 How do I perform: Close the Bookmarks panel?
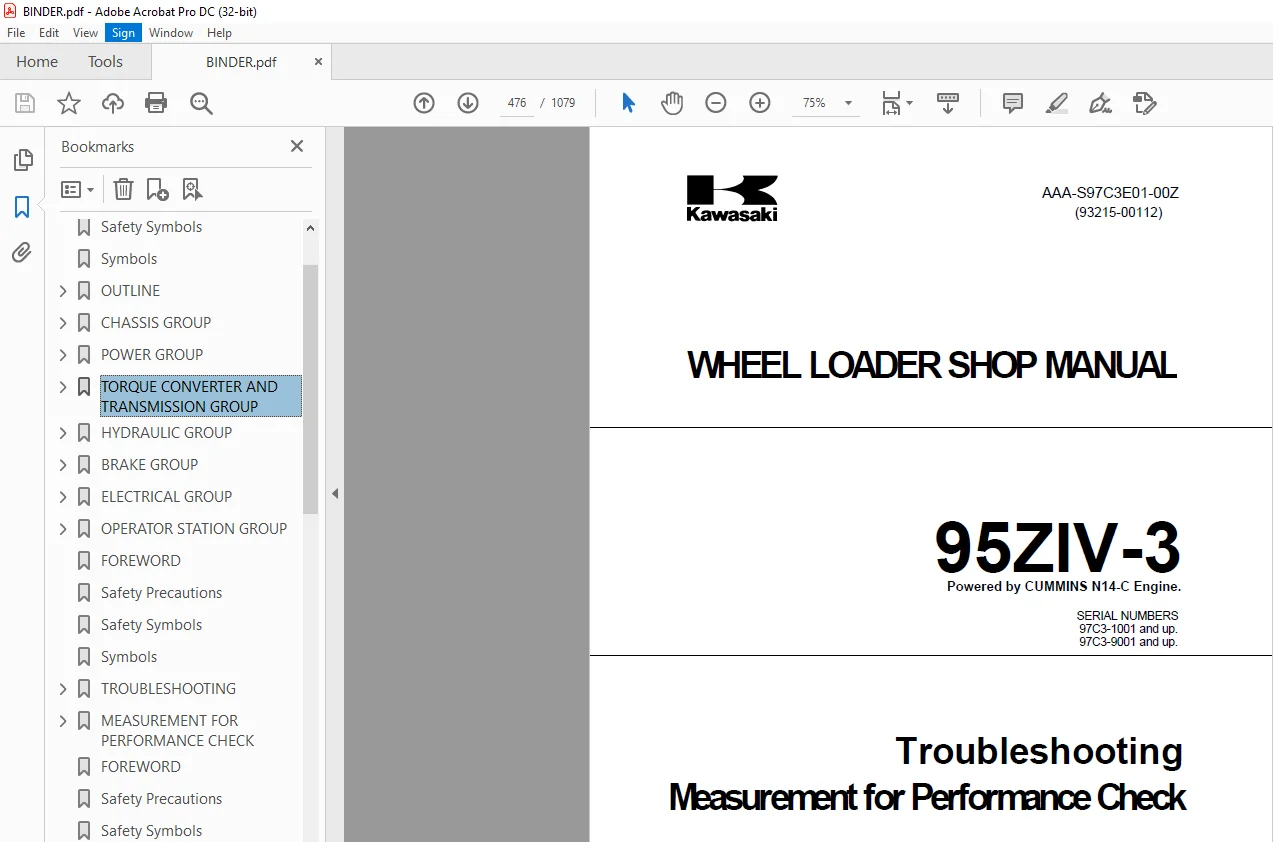point(297,146)
